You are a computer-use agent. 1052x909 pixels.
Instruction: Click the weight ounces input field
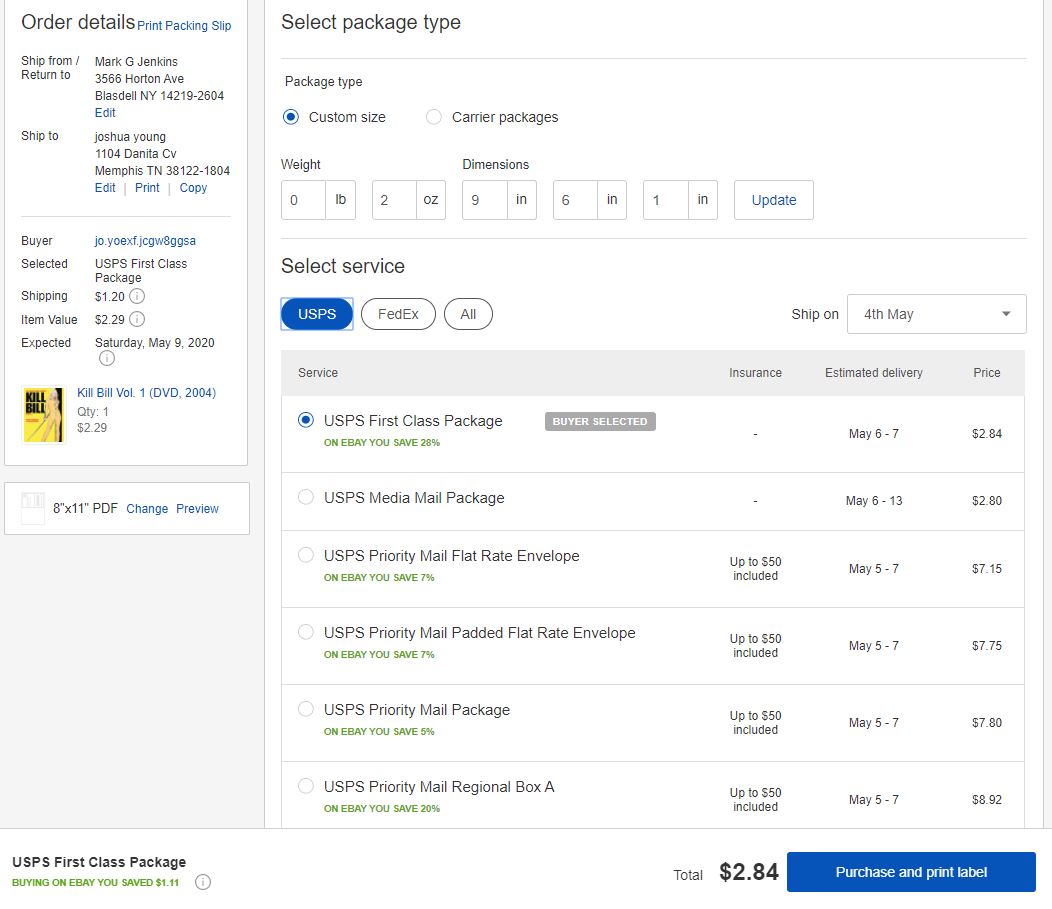pyautogui.click(x=394, y=200)
